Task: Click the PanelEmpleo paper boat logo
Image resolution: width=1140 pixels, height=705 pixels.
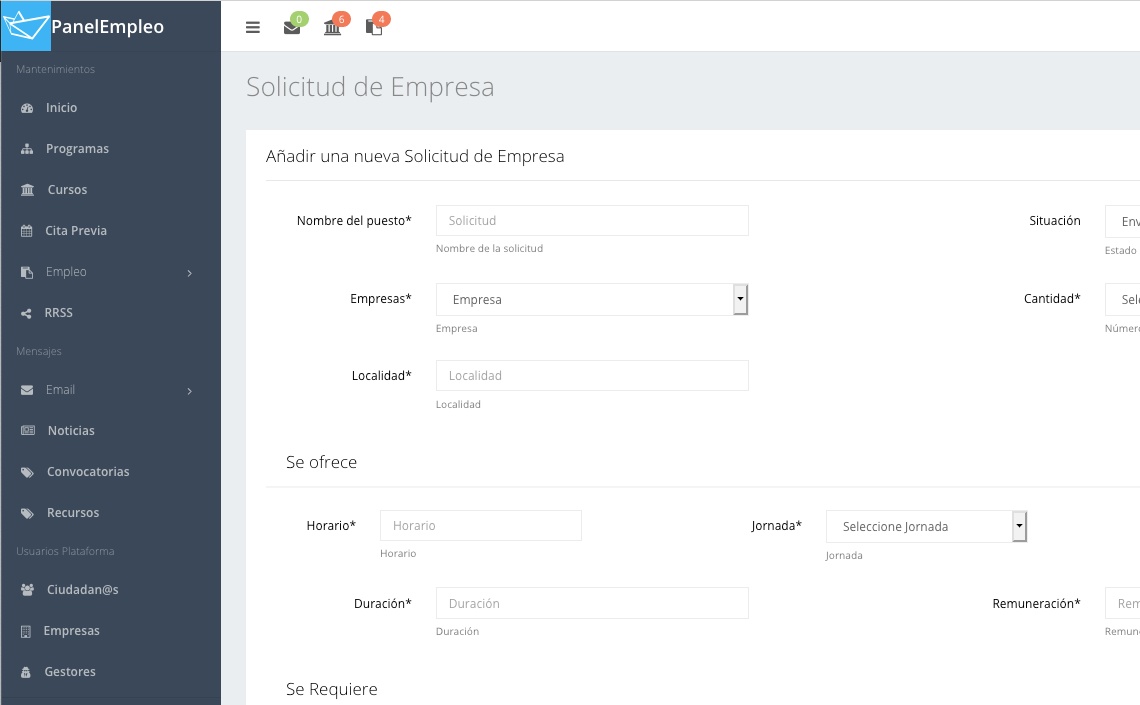Action: click(26, 26)
